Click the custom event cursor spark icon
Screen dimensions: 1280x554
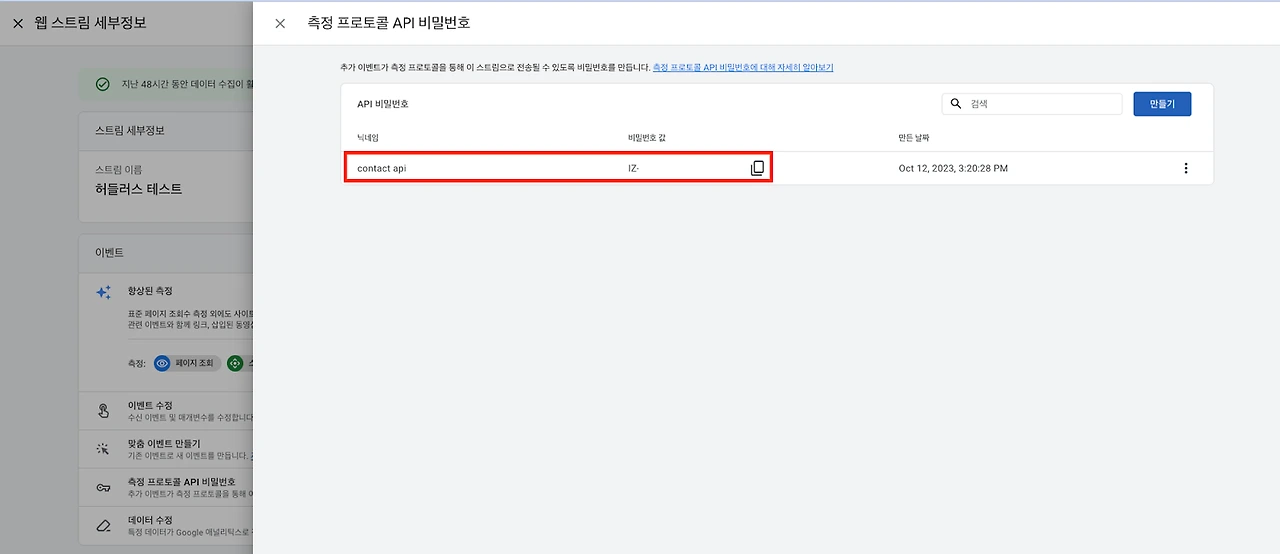coord(103,449)
